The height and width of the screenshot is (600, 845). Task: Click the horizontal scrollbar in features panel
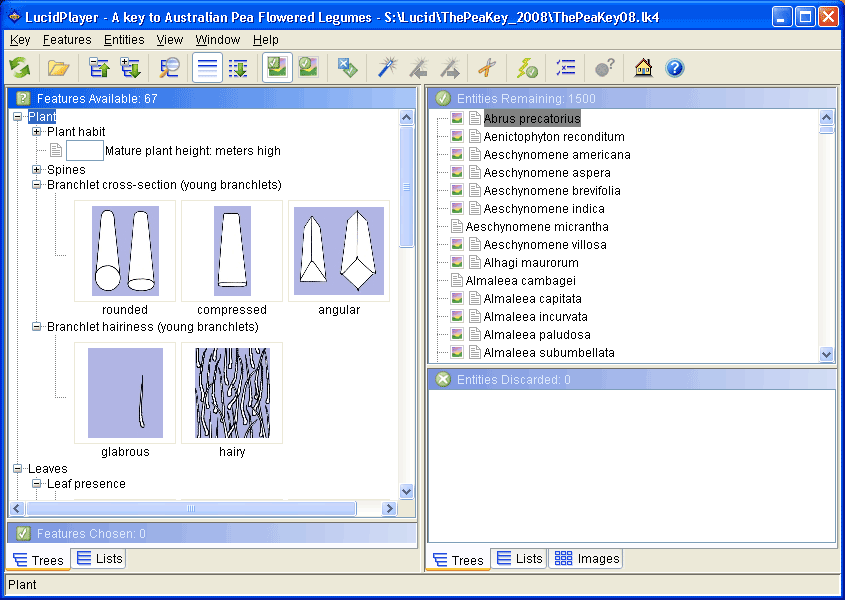(x=190, y=509)
